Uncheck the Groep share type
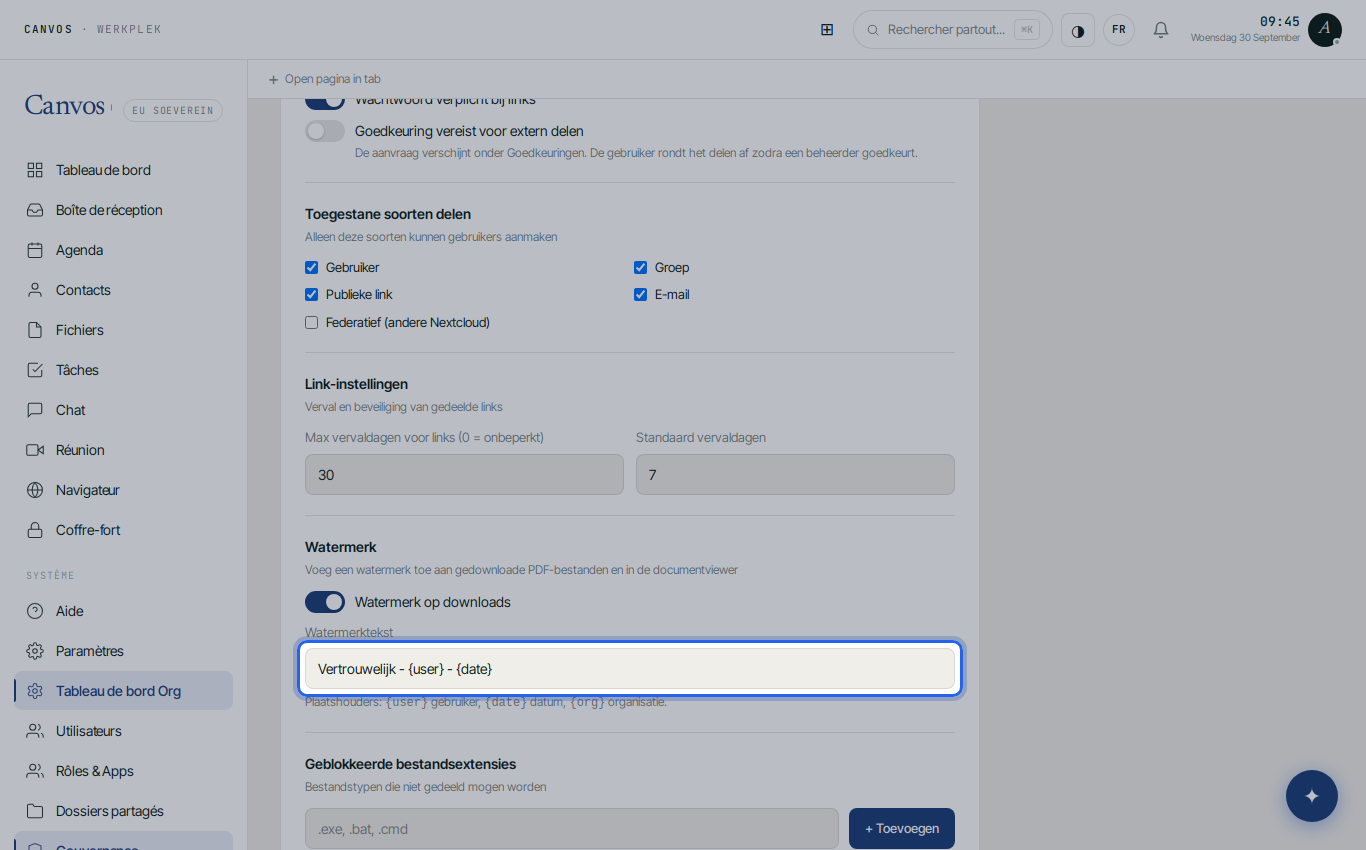 640,267
